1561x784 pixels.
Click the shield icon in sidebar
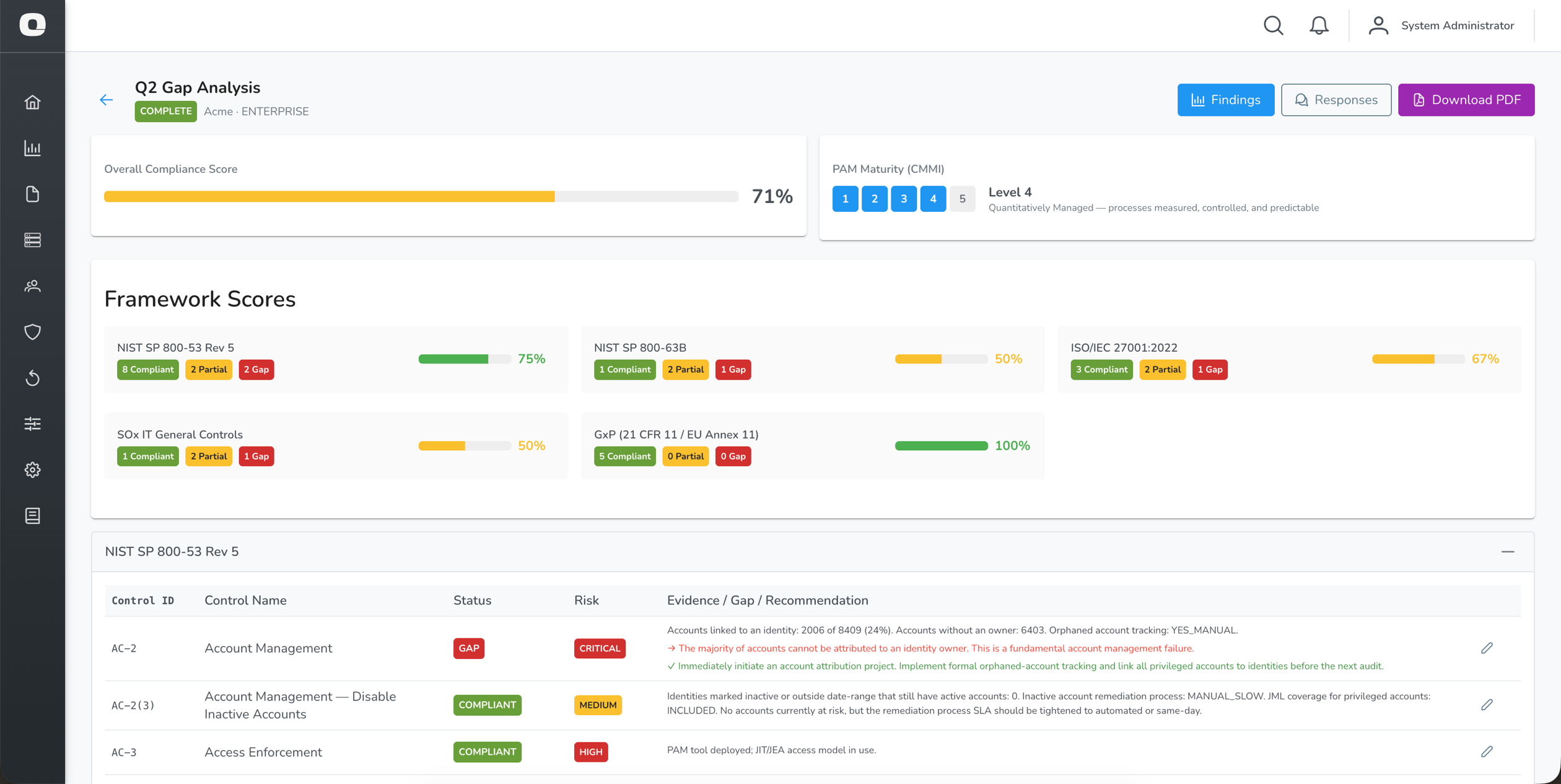[x=32, y=332]
